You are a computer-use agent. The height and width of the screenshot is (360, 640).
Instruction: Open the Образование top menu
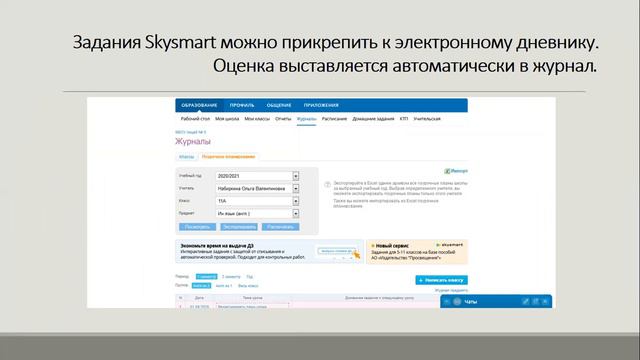coord(199,105)
